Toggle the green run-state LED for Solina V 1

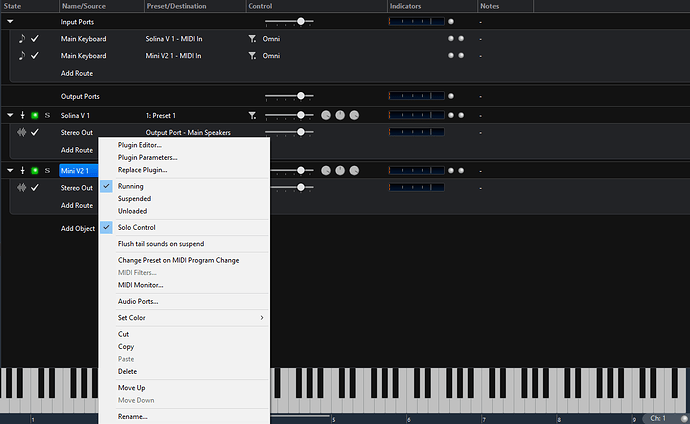click(x=35, y=115)
